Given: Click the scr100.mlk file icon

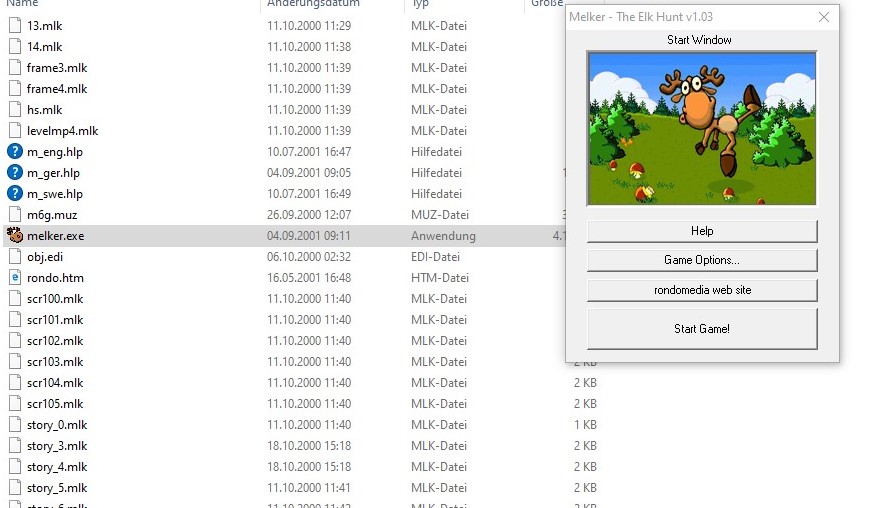Looking at the screenshot, I should pos(15,299).
